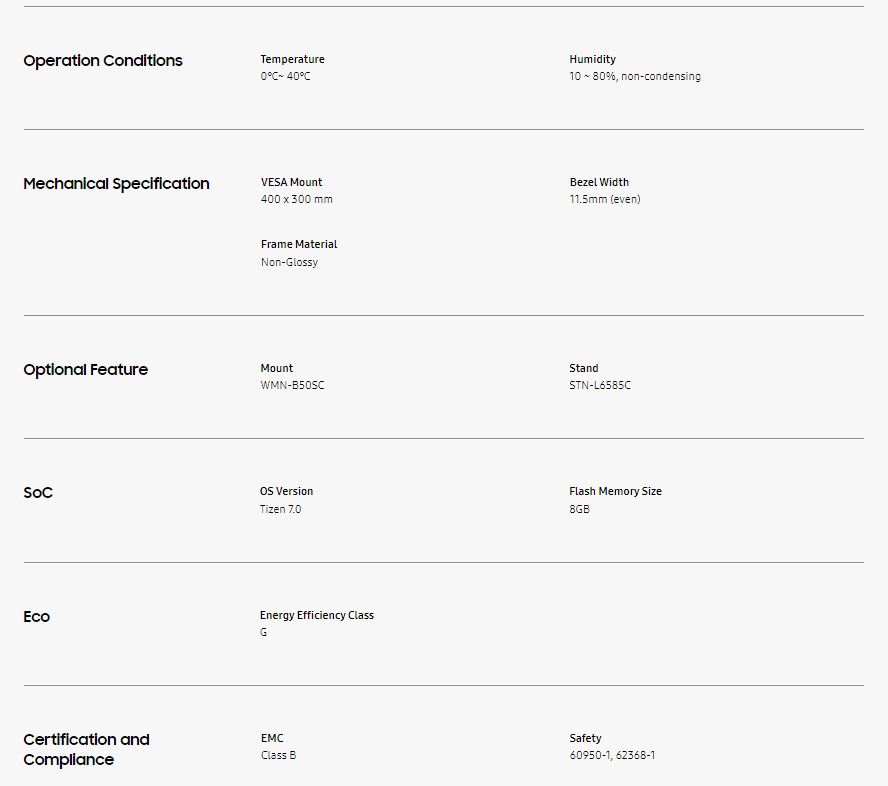Click the 11.5mm (even) bezel value
The width and height of the screenshot is (888, 786).
pyautogui.click(x=605, y=200)
